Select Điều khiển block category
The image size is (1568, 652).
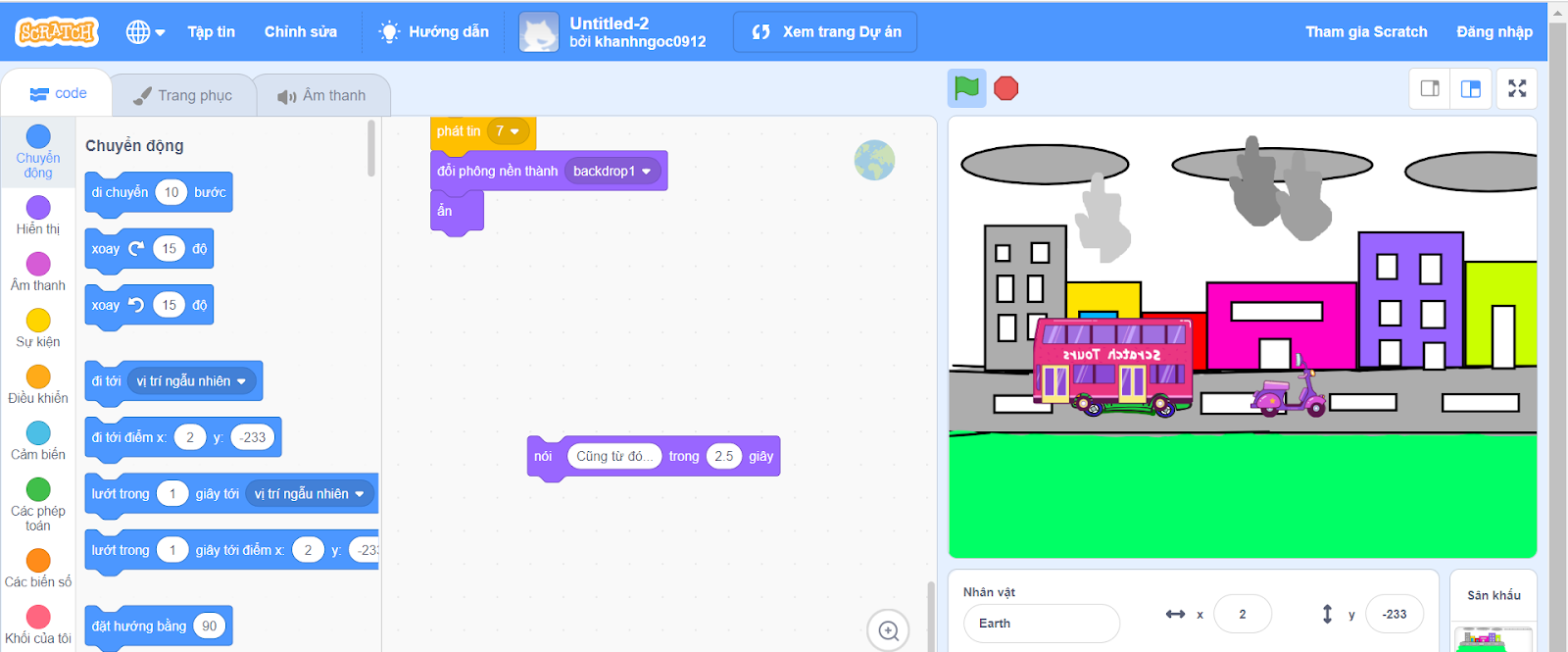[38, 385]
